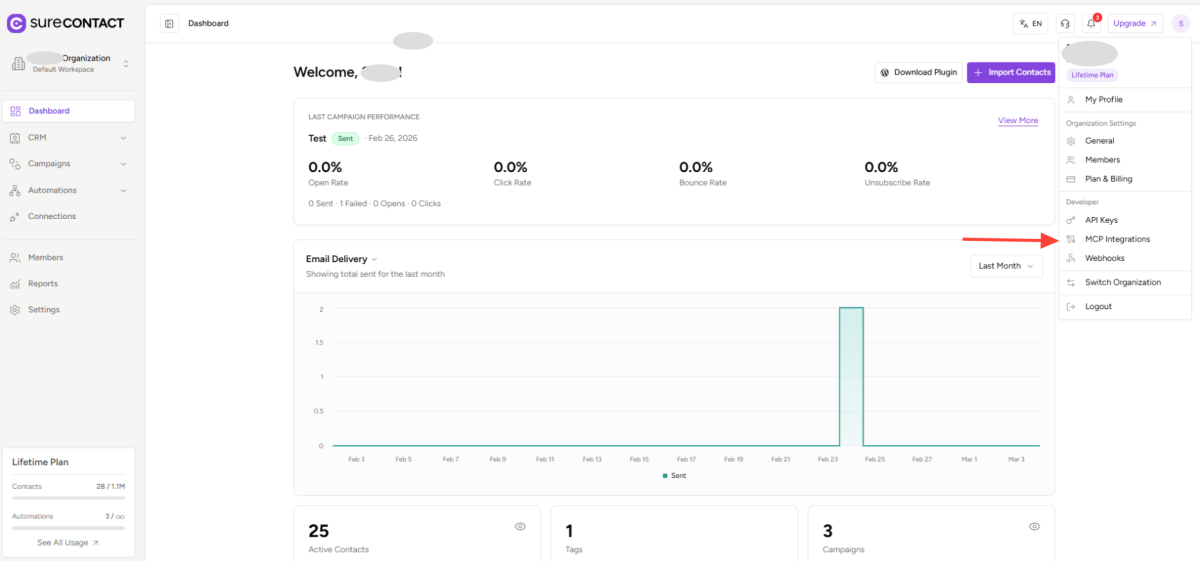1200x561 pixels.
Task: Toggle visibility eye on Active Contacts card
Action: [520, 526]
